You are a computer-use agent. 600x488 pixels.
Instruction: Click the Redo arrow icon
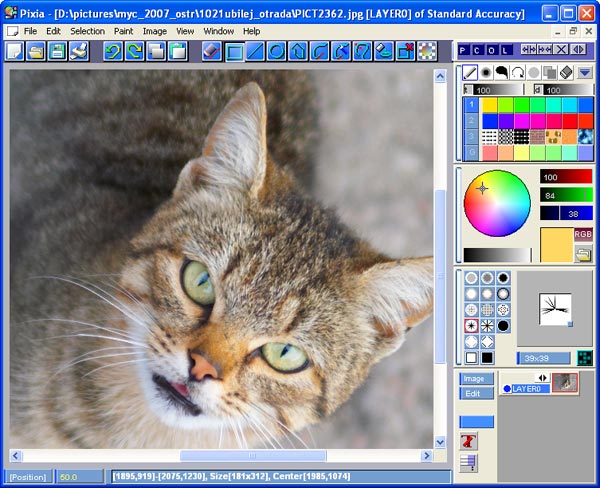(135, 52)
